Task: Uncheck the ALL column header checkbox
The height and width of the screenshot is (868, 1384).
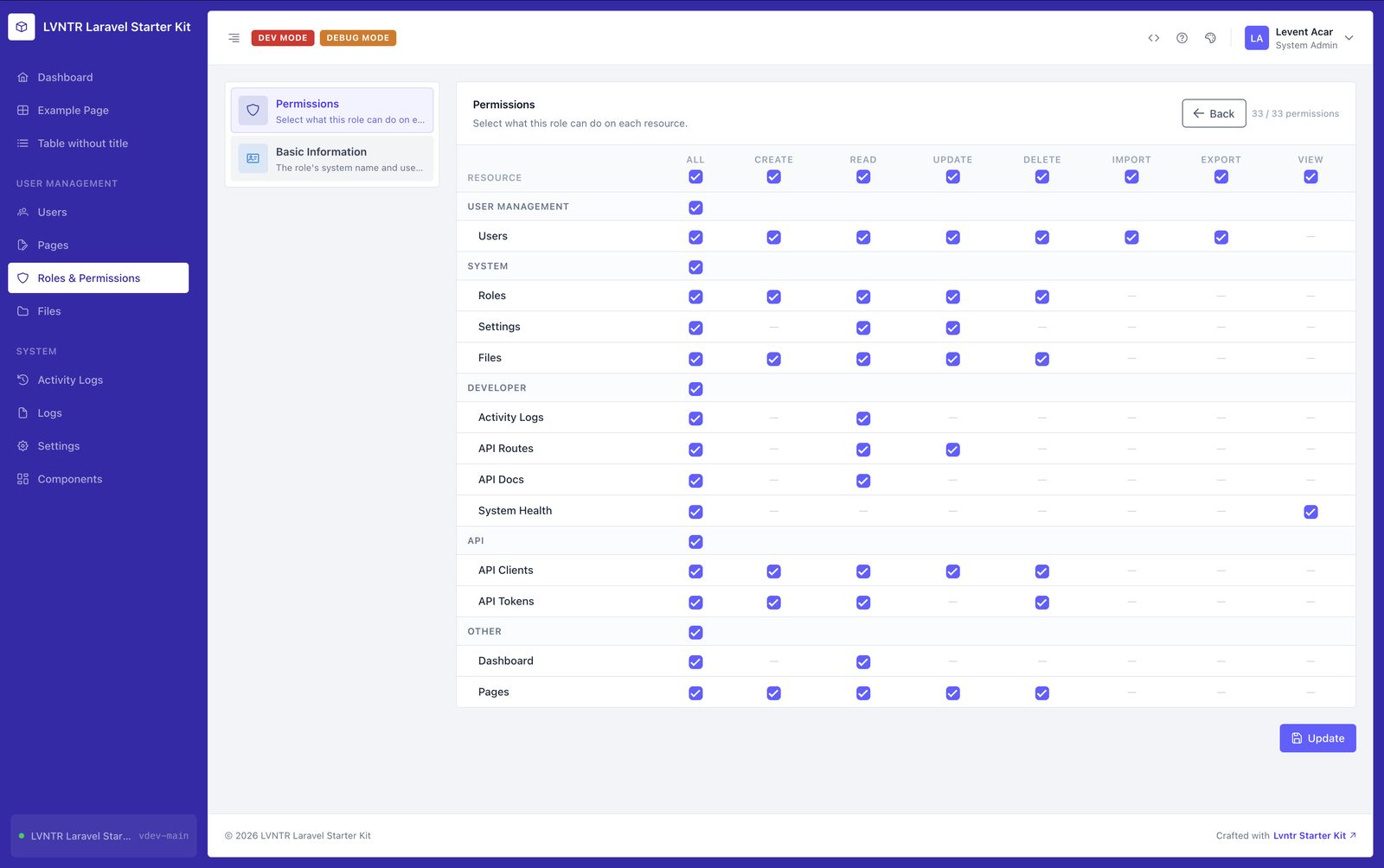Action: coord(695,176)
